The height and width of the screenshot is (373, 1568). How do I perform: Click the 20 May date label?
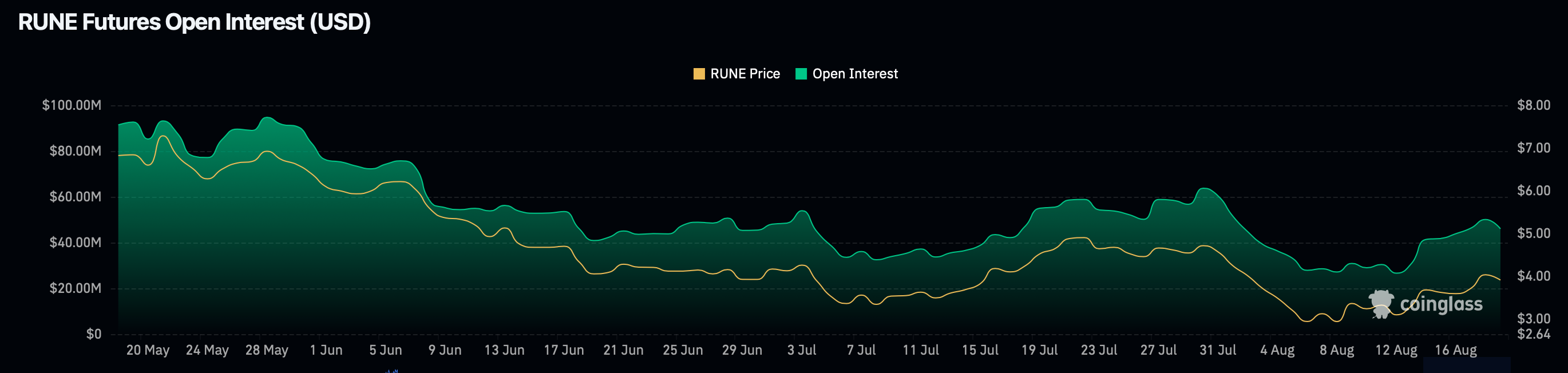[x=147, y=350]
